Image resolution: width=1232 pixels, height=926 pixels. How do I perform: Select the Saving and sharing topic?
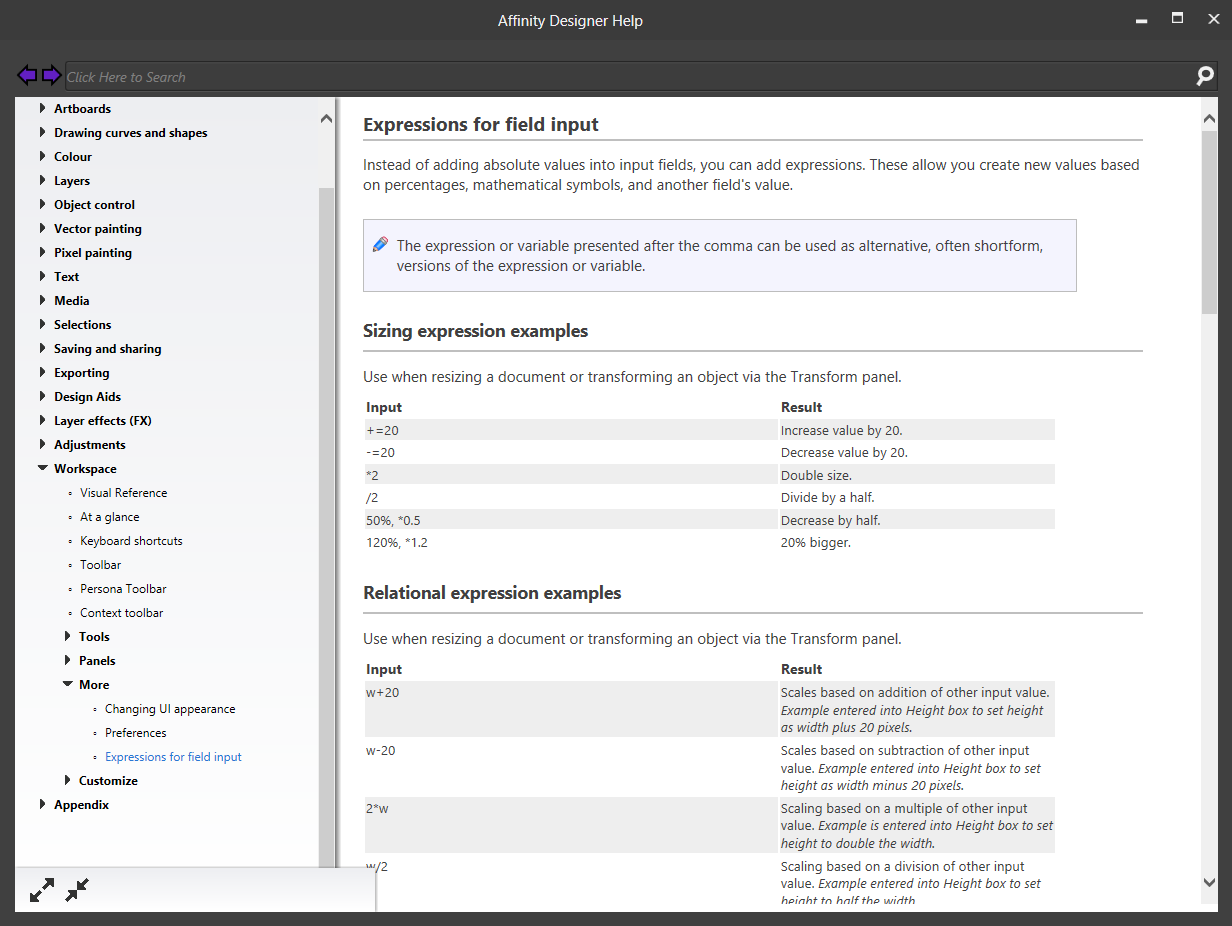coord(108,349)
